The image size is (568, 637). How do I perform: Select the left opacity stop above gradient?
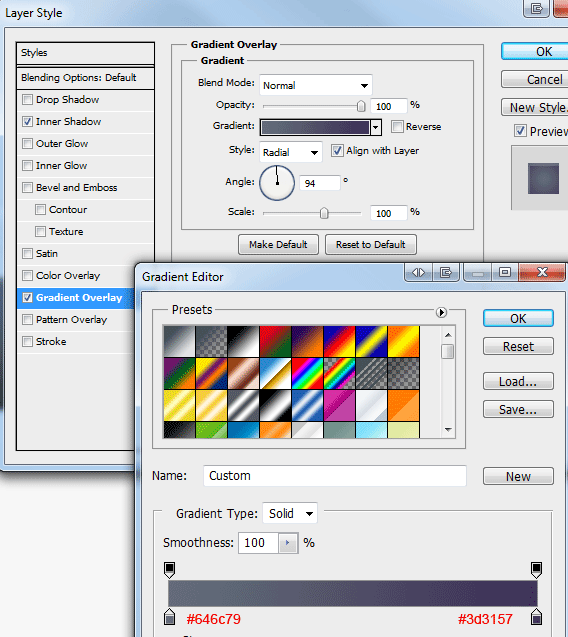point(169,570)
